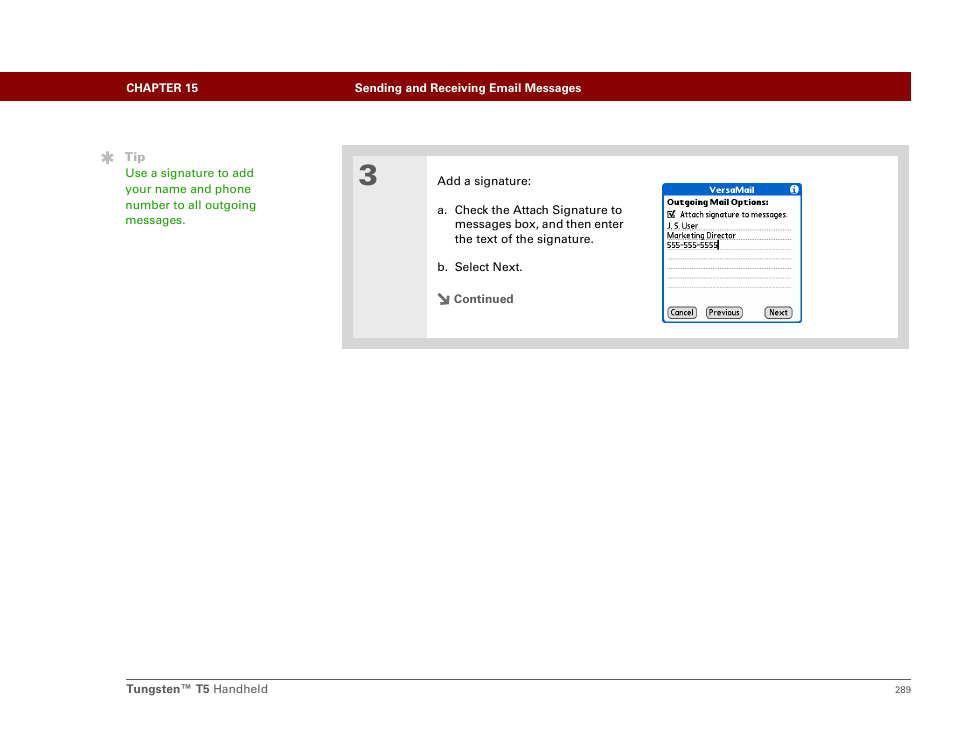Click Sending and Receiving Email Messages title
This screenshot has width=954, height=738.
pyautogui.click(x=468, y=88)
